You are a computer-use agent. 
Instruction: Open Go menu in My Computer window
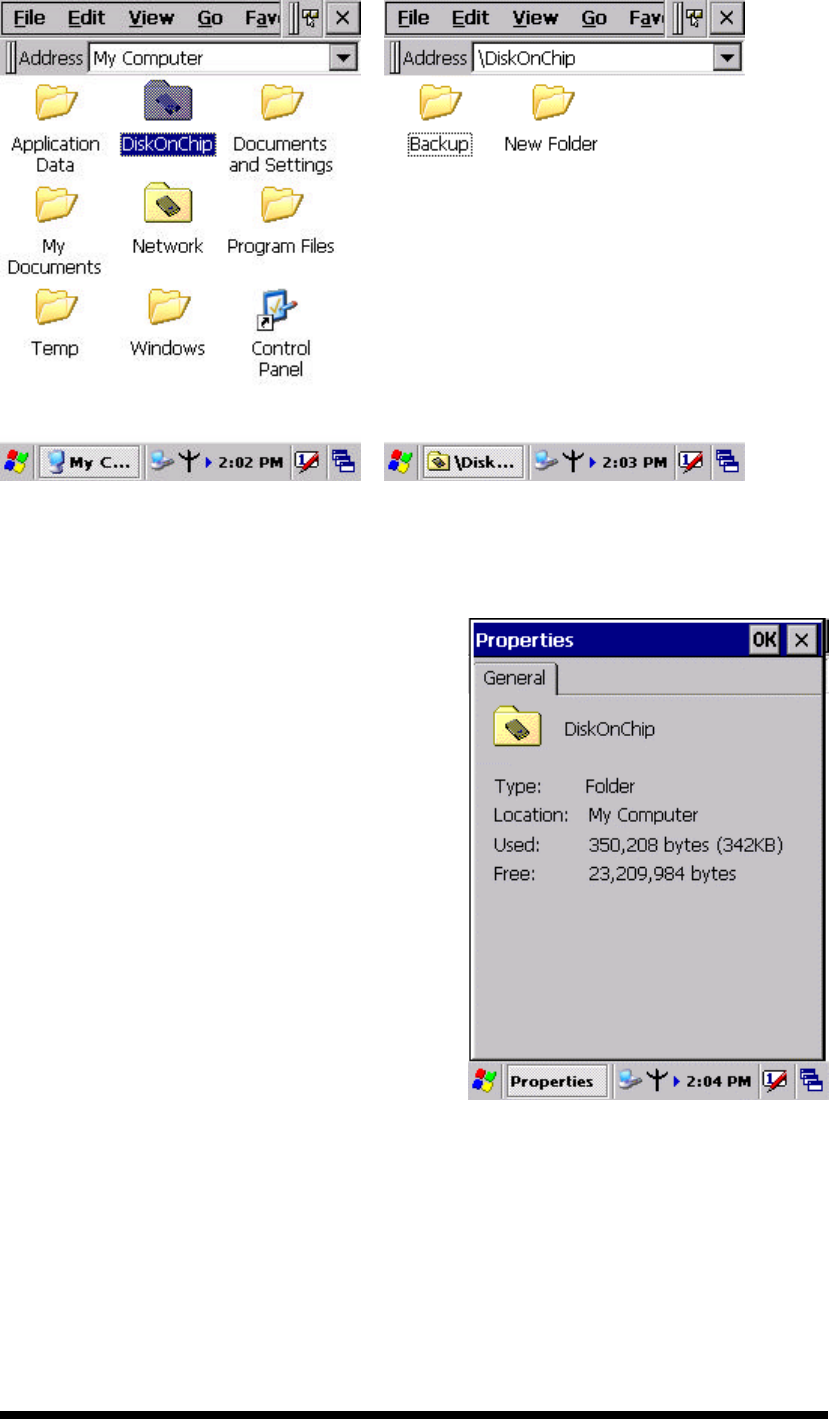tap(210, 18)
